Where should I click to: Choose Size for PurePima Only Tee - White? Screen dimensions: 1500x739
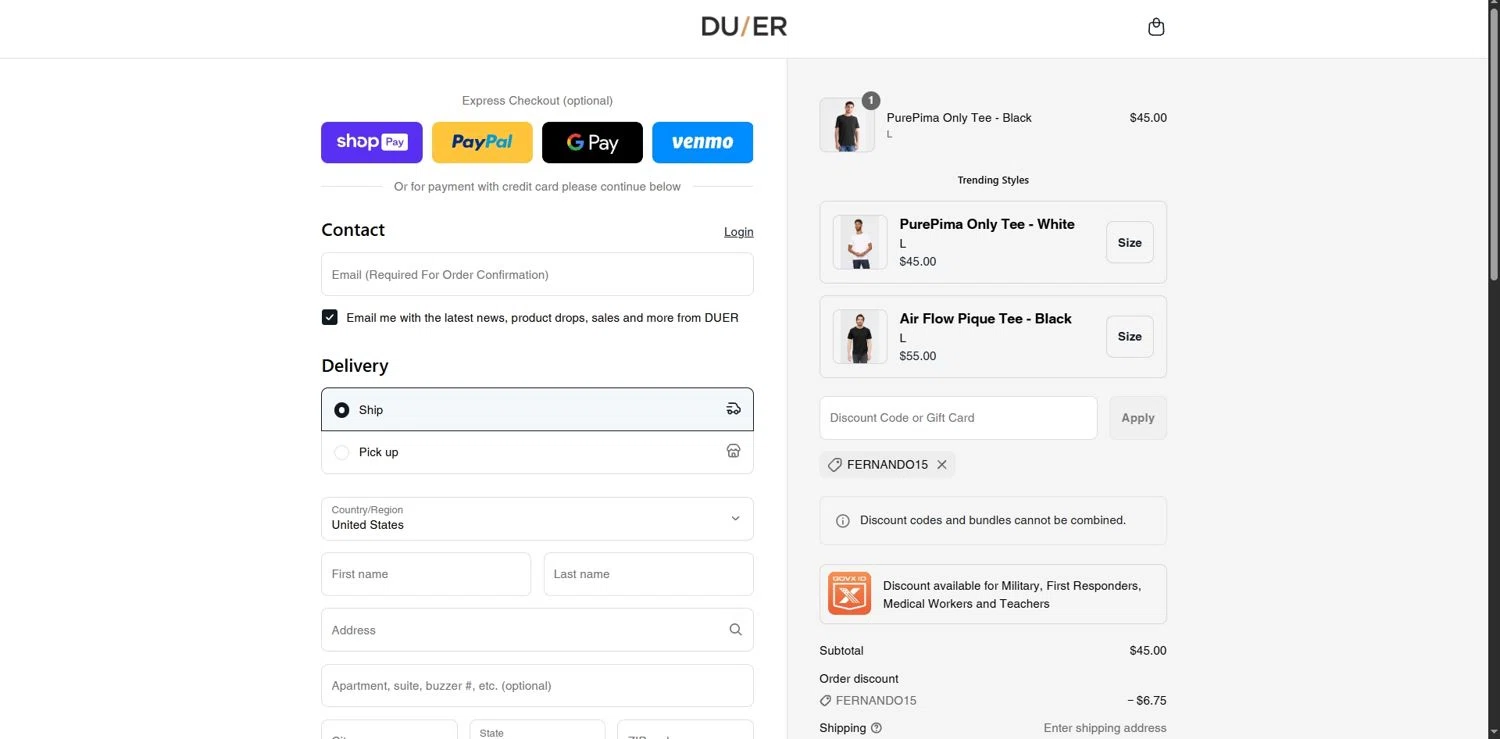point(1130,242)
